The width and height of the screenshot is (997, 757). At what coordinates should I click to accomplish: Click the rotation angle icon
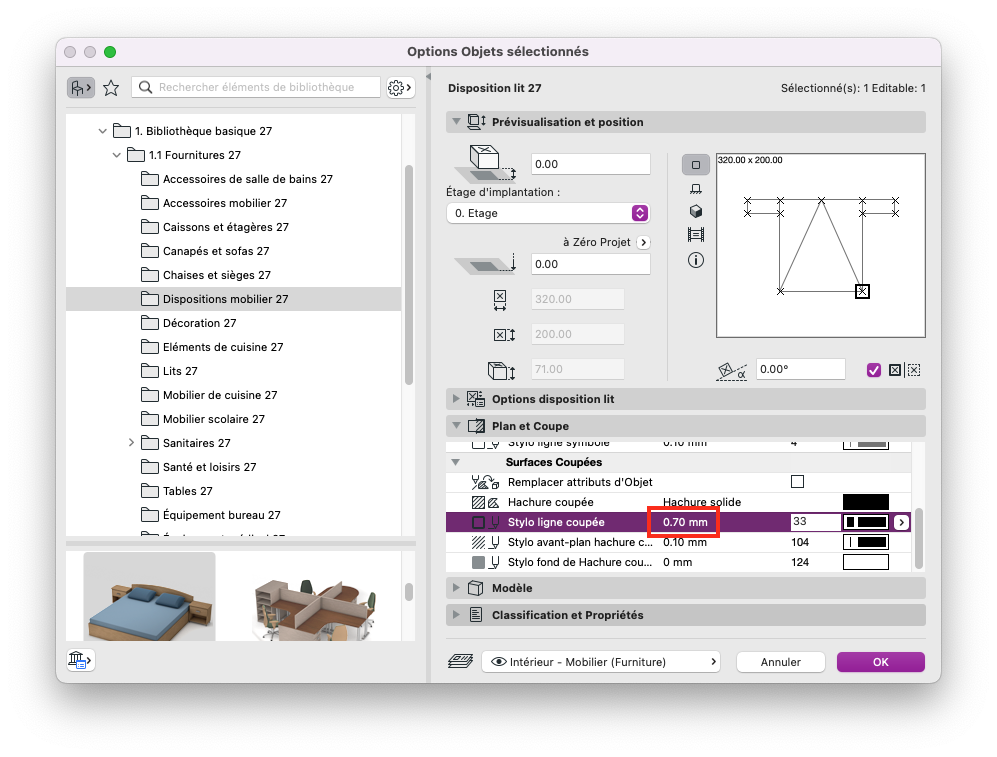click(x=732, y=371)
